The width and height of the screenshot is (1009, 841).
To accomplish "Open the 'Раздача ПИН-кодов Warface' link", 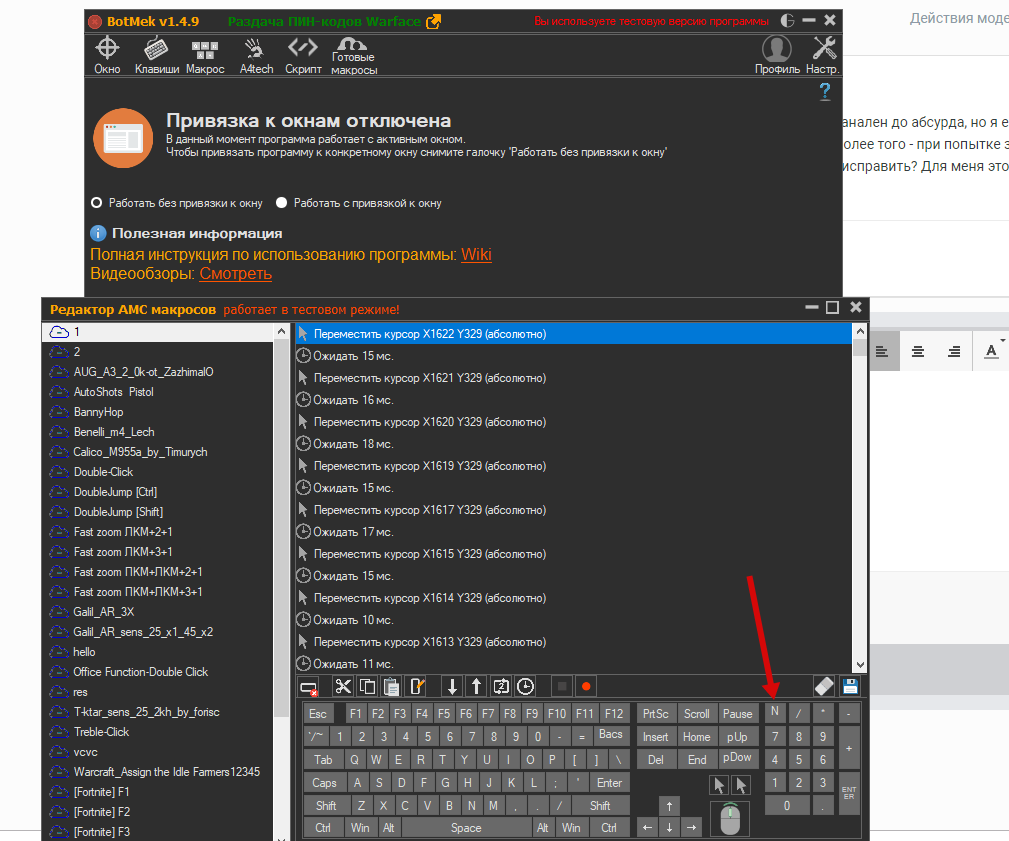I will (324, 21).
